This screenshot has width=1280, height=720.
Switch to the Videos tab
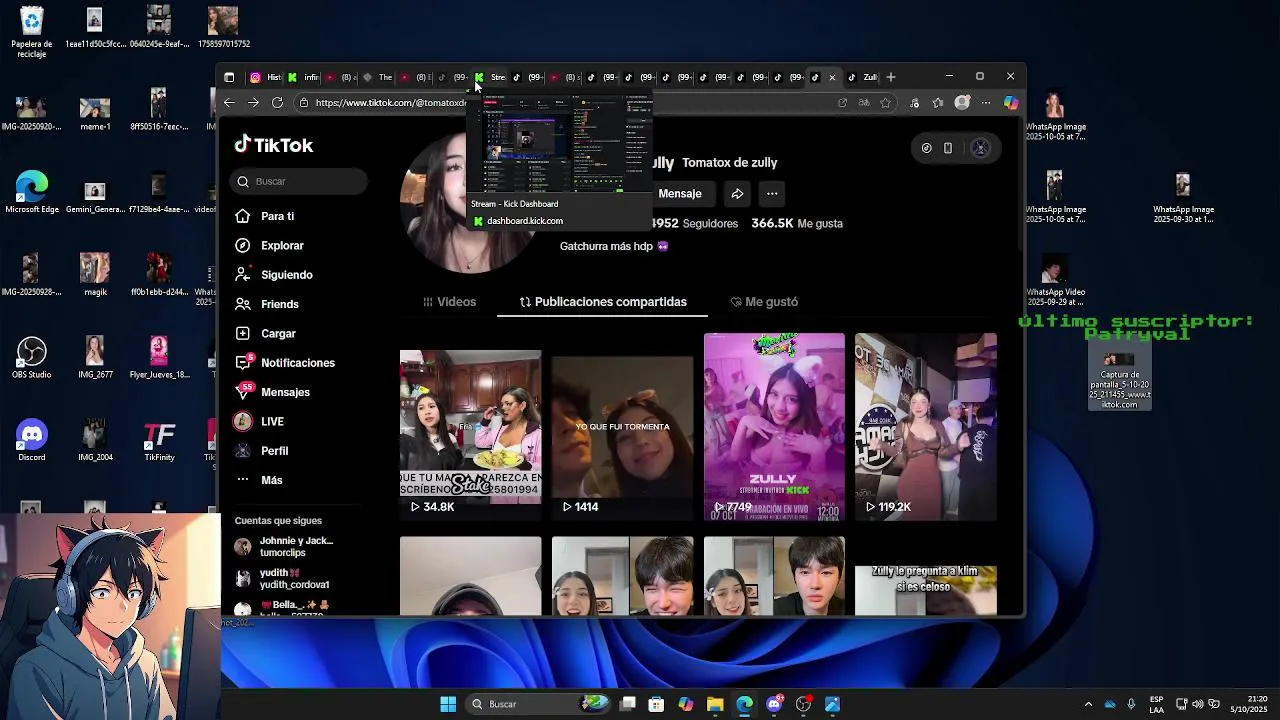[449, 302]
